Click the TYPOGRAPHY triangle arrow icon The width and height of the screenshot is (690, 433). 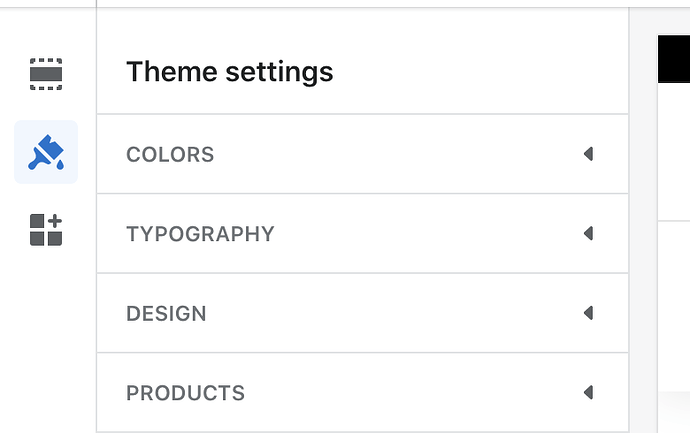[x=588, y=233]
